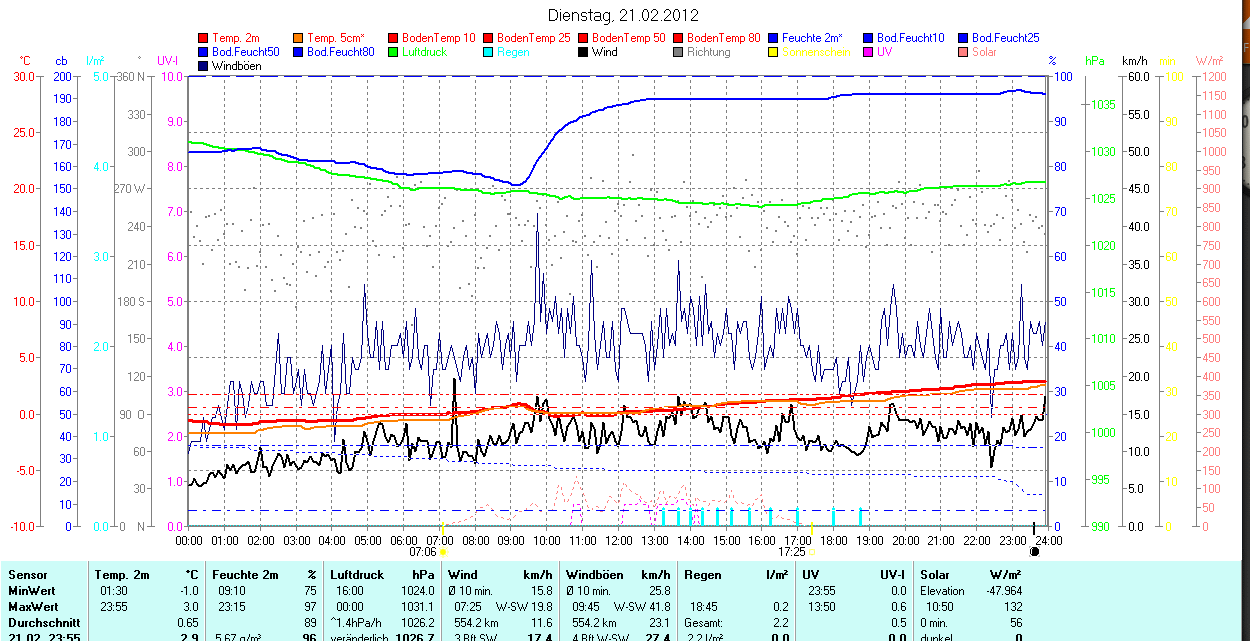Viewport: 1250px width, 641px height.
Task: Click the sunset marker at 17:25
Action: [813, 551]
